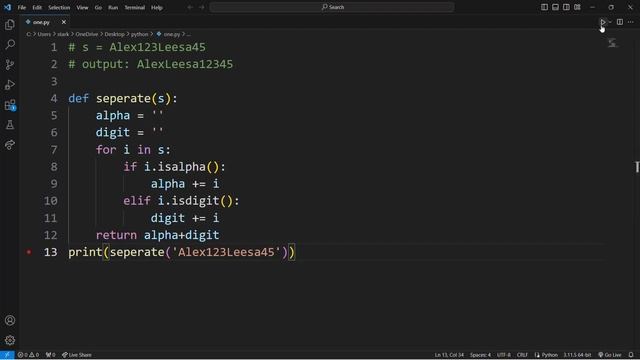Change line ending via CRLF

522,355
